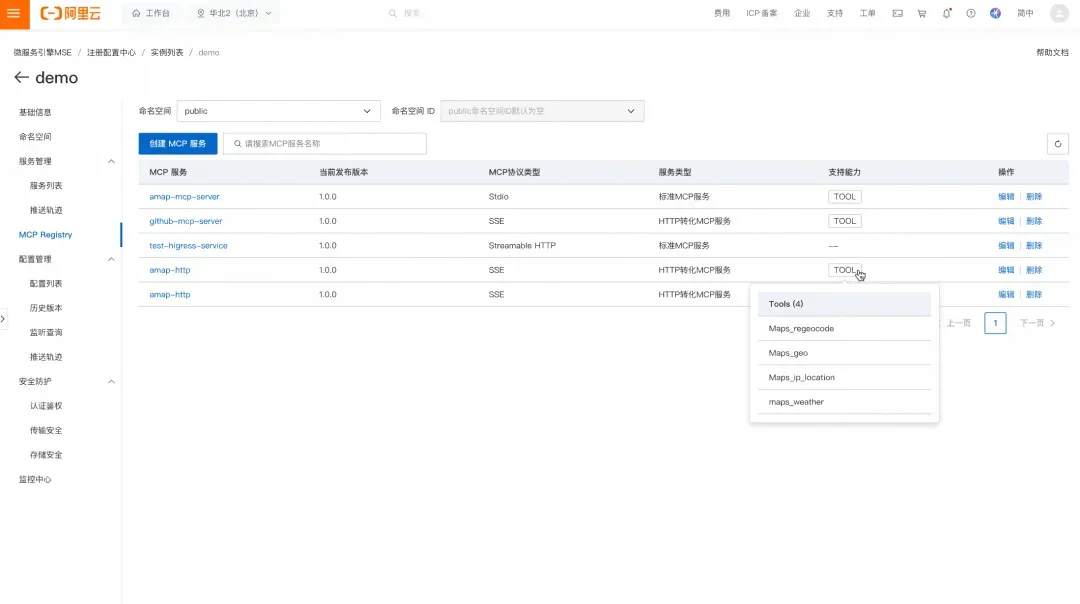
Task: Open the 支持 menu
Action: [x=835, y=13]
